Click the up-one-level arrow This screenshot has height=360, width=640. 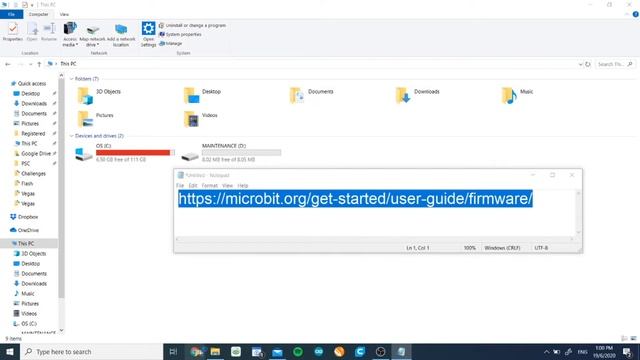point(39,64)
